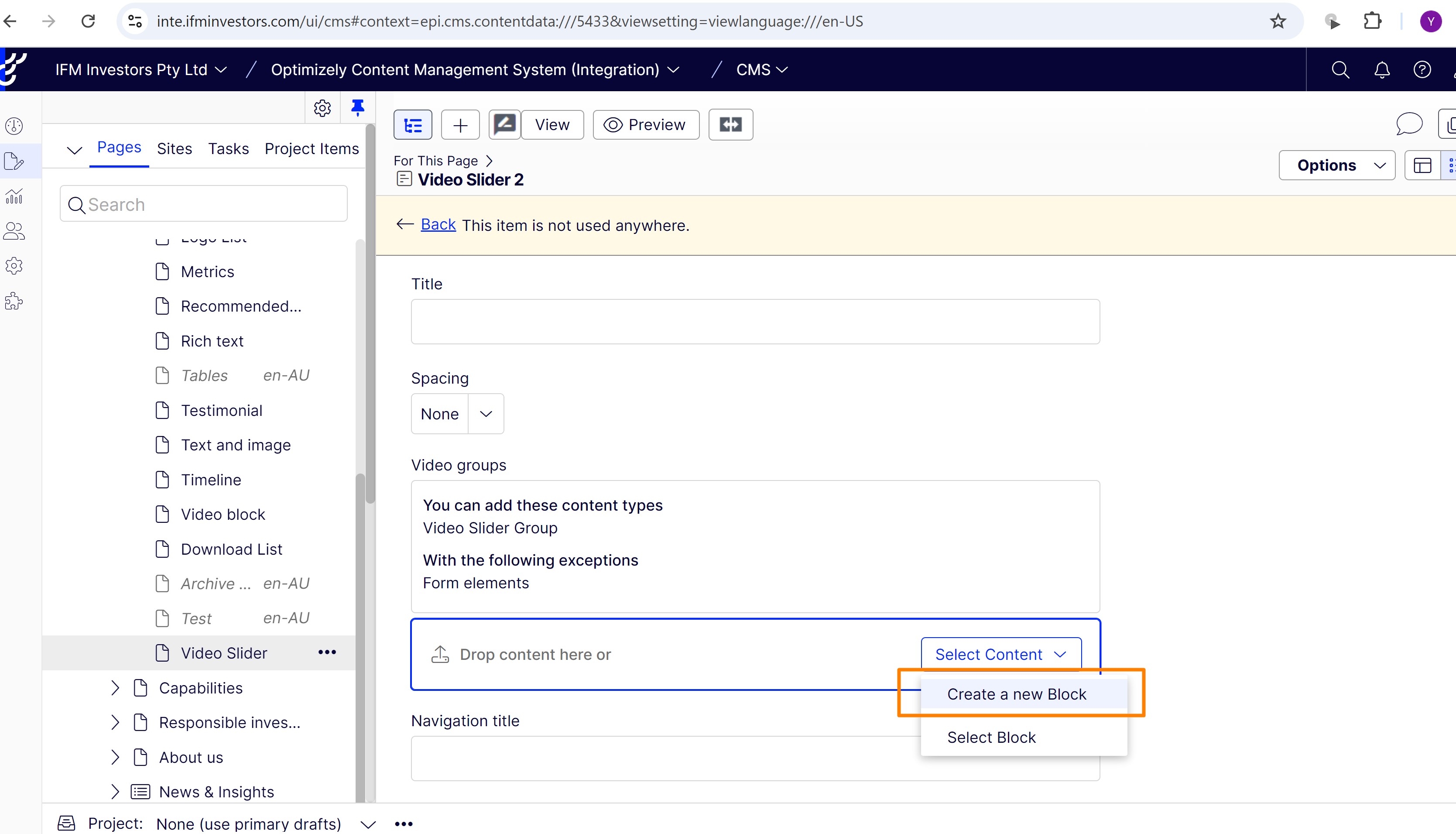The height and width of the screenshot is (834, 1456).
Task: Expand the Capabilities tree node
Action: coord(115,687)
